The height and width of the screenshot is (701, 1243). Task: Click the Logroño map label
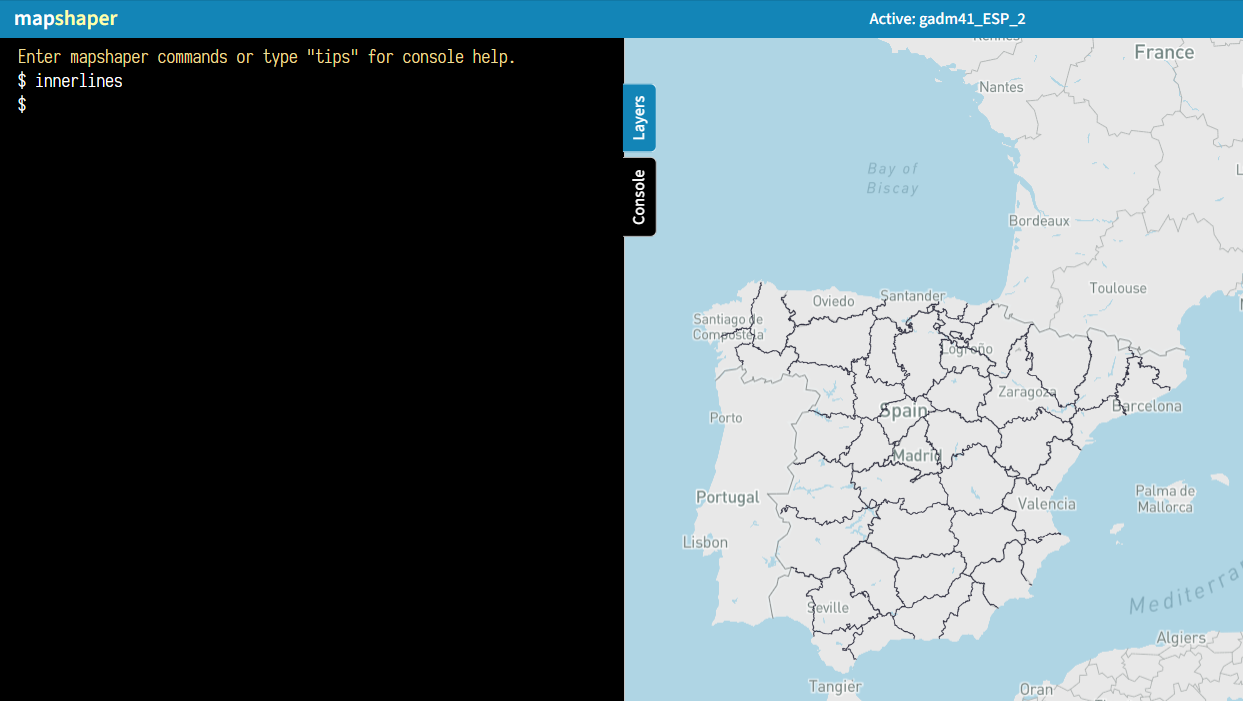pyautogui.click(x=967, y=350)
